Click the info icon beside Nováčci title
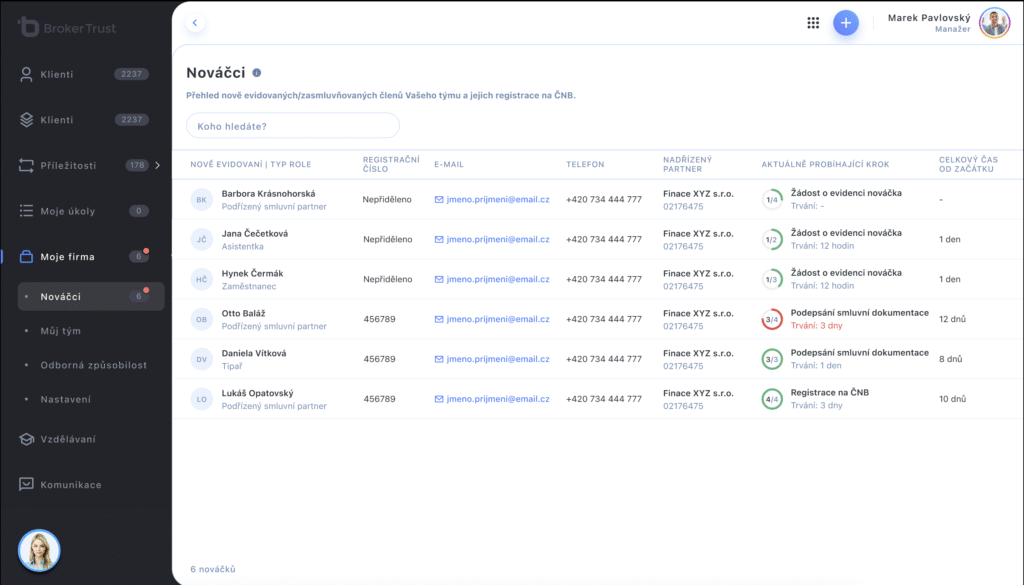This screenshot has height=585, width=1024. click(257, 73)
